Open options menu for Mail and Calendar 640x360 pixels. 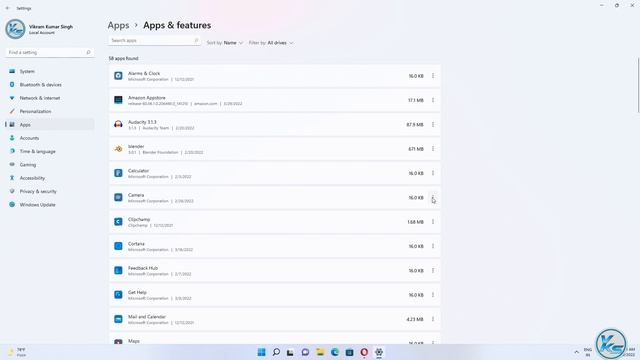coord(433,319)
